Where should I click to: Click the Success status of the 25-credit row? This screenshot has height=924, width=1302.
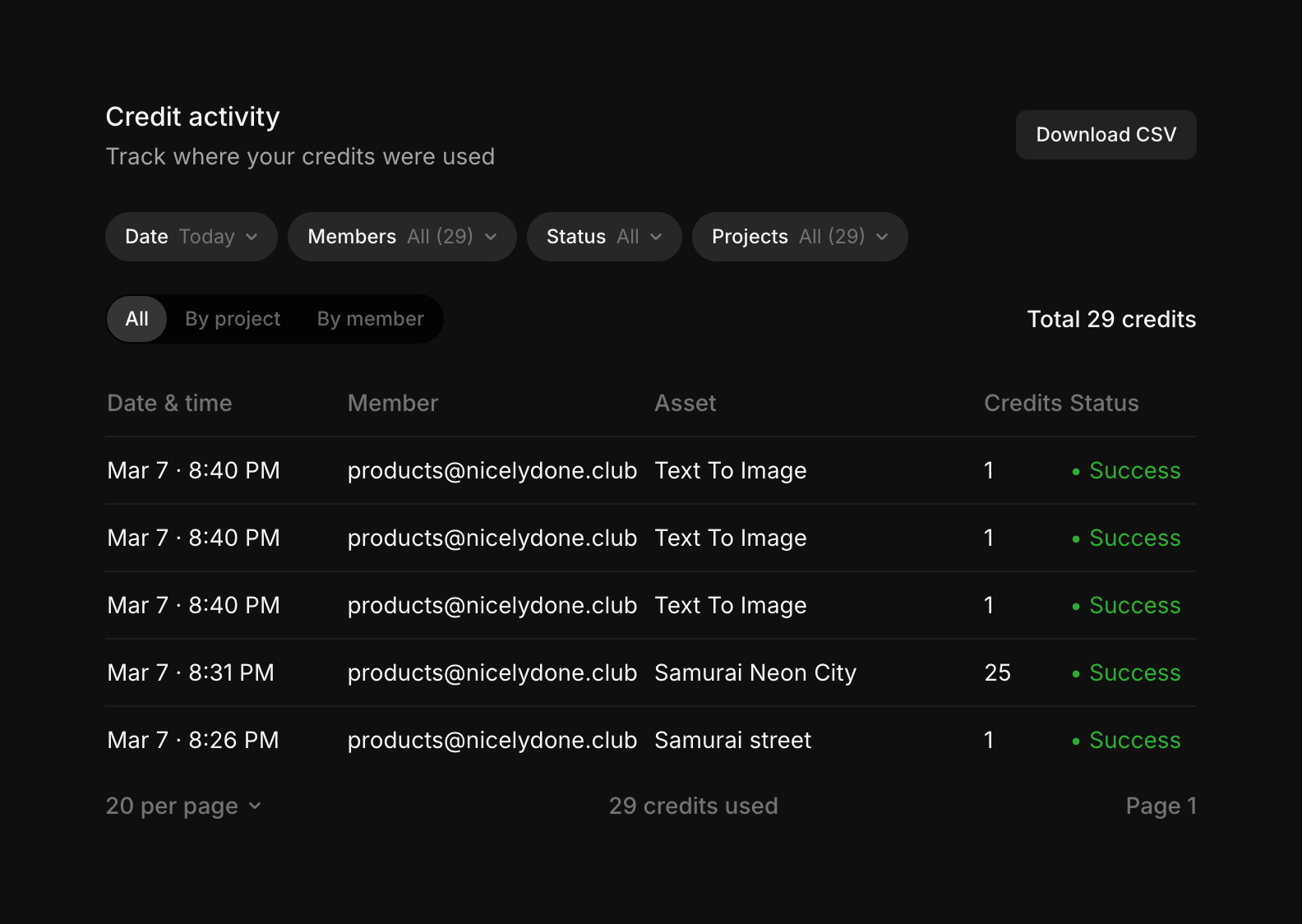1133,672
